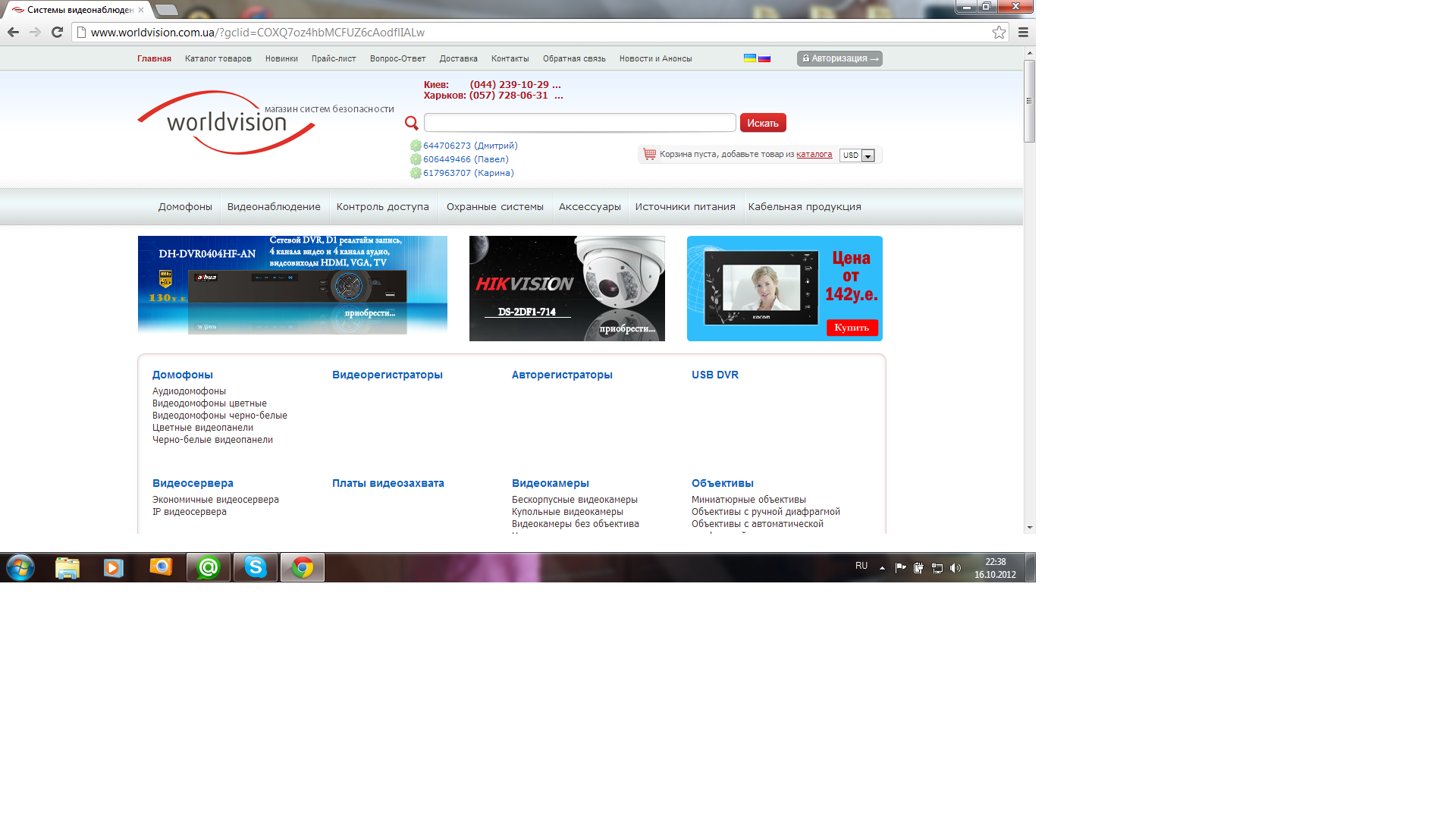
Task: Click the browser Forward arrow
Action: coord(35,32)
